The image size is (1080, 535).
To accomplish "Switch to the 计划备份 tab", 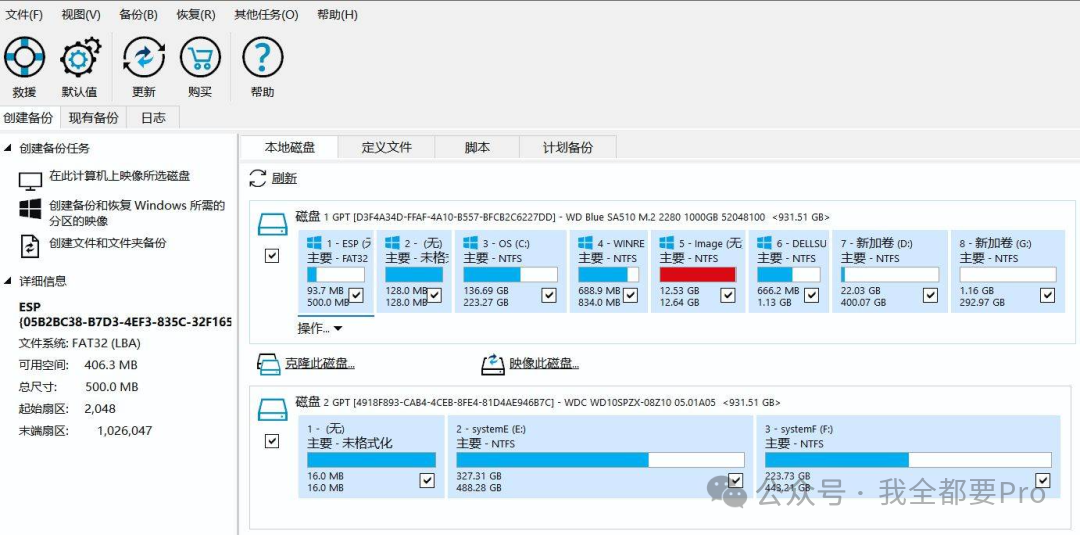I will coord(567,147).
